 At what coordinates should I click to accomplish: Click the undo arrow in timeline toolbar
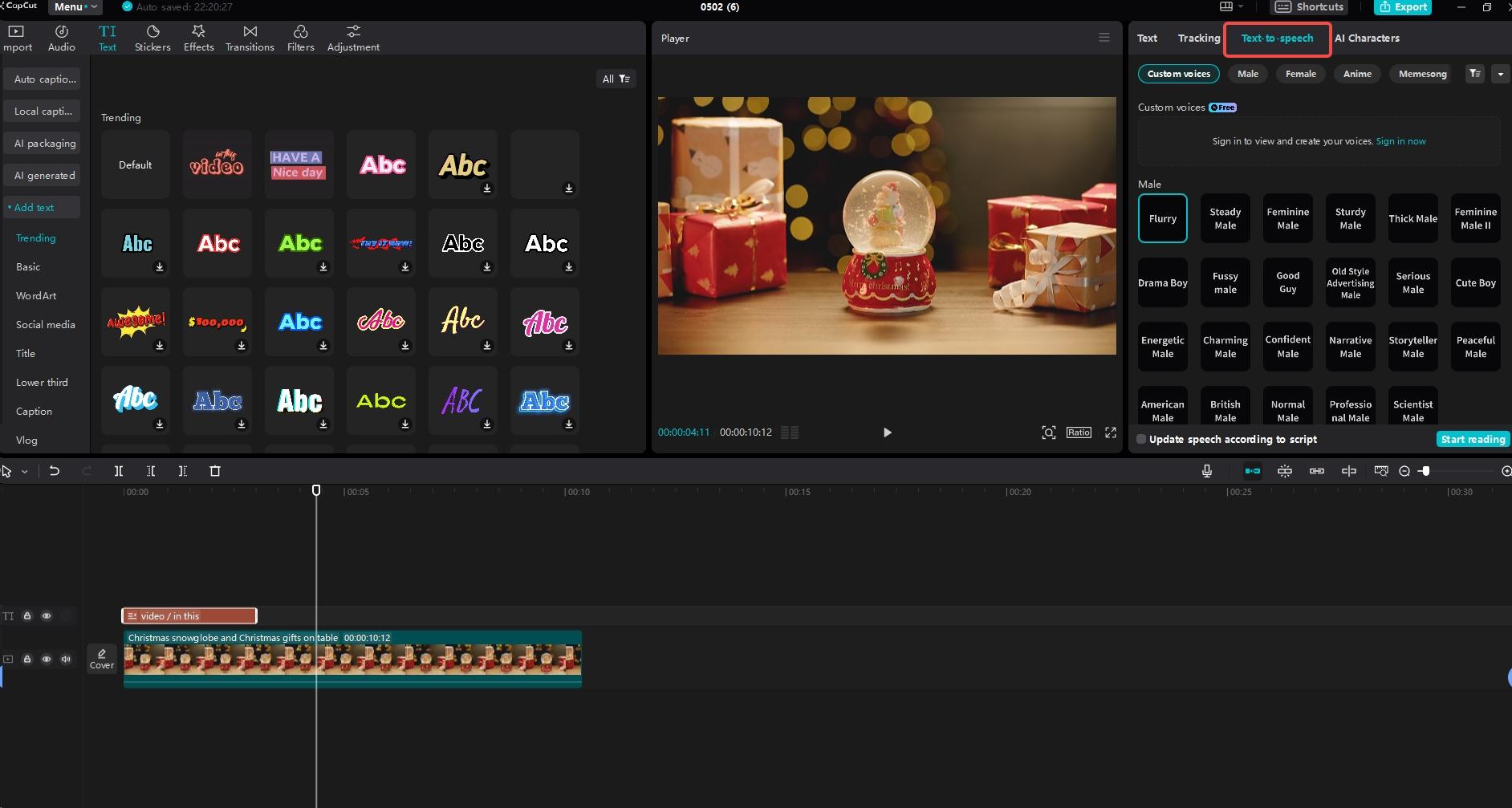point(55,471)
